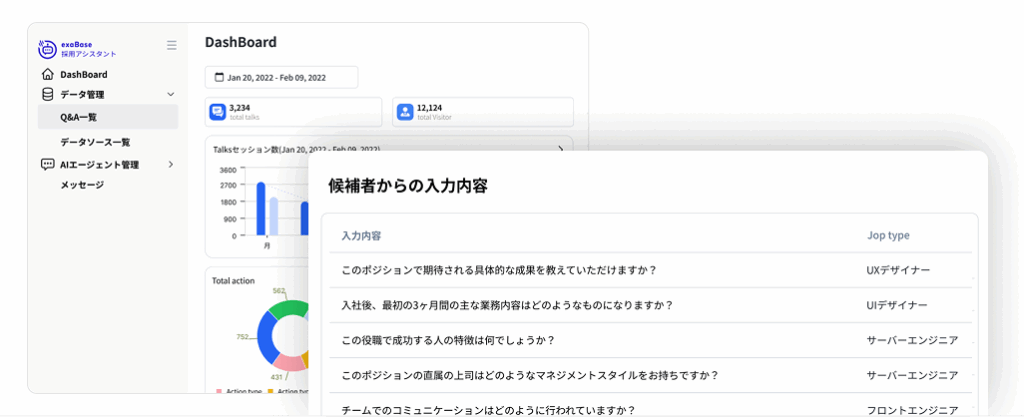The height and width of the screenshot is (417, 1024).
Task: Click the データ管理 database icon
Action: 48,95
